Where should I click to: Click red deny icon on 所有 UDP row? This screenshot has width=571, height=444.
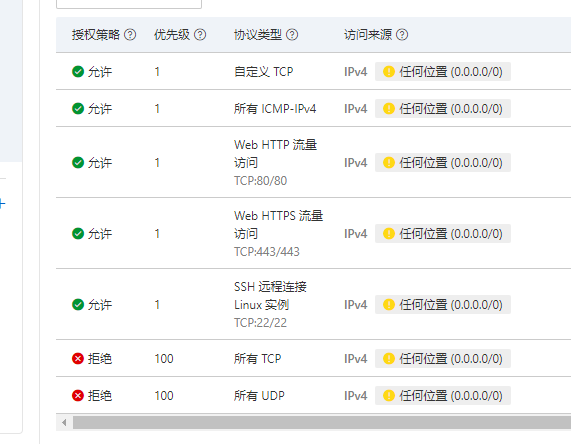click(x=78, y=395)
